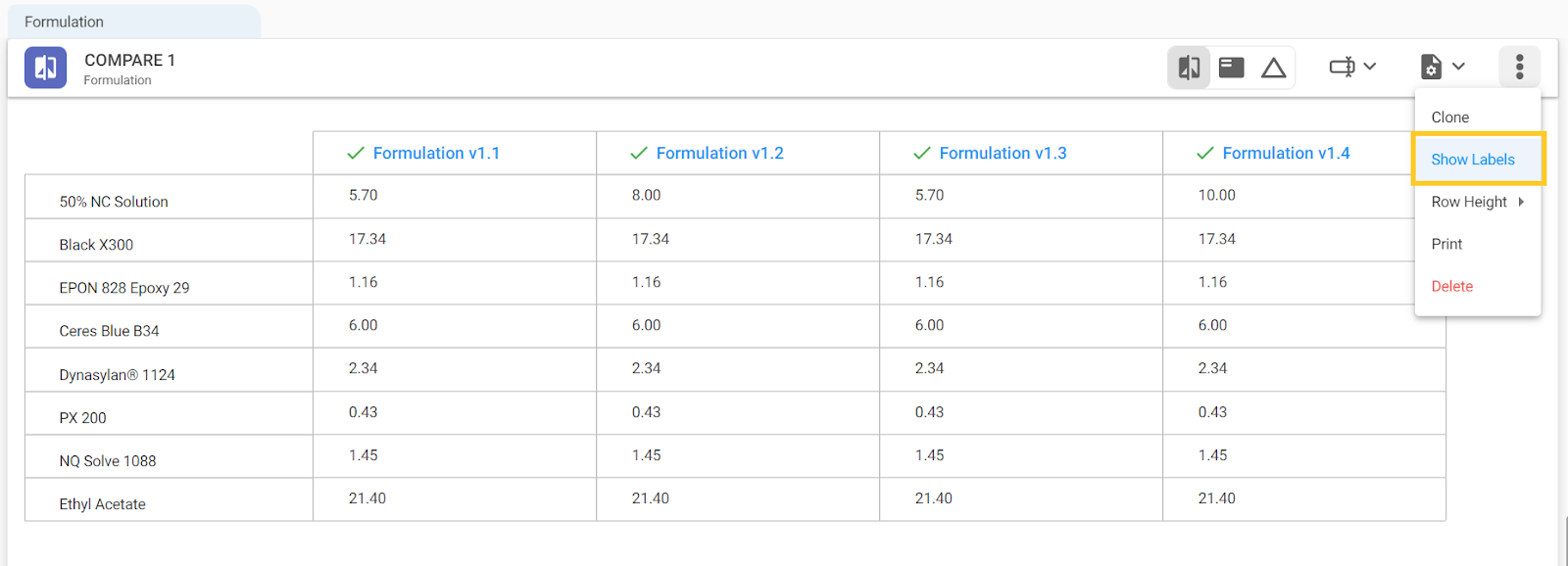Click 21.40 in the Formulation v1.3 column

pos(933,498)
